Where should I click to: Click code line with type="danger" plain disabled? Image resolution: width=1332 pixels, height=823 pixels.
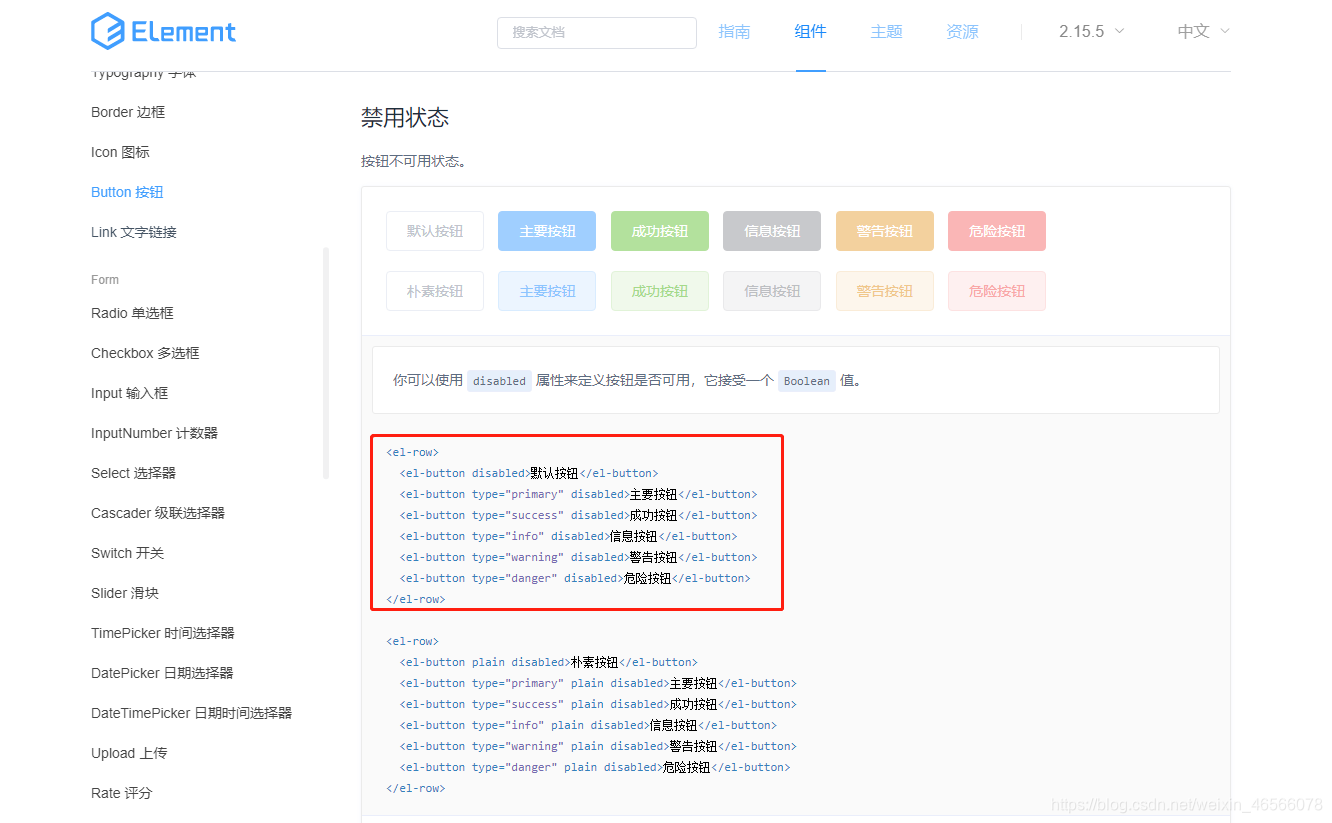click(x=595, y=767)
